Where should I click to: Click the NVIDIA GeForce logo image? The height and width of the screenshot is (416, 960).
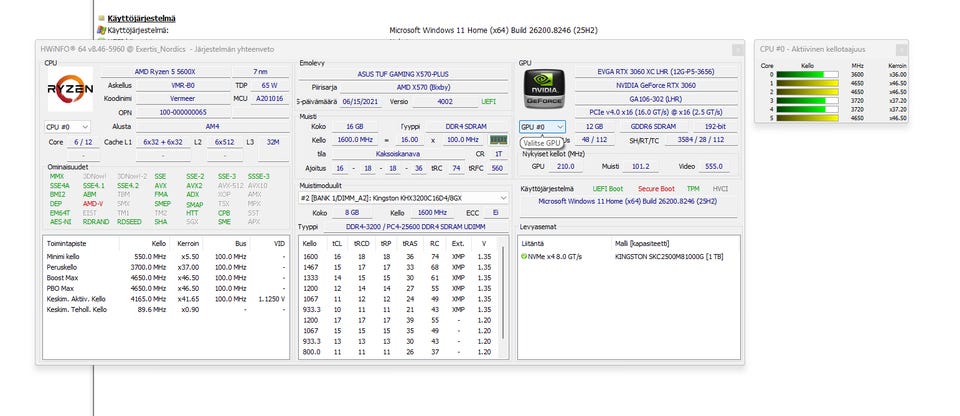[544, 89]
